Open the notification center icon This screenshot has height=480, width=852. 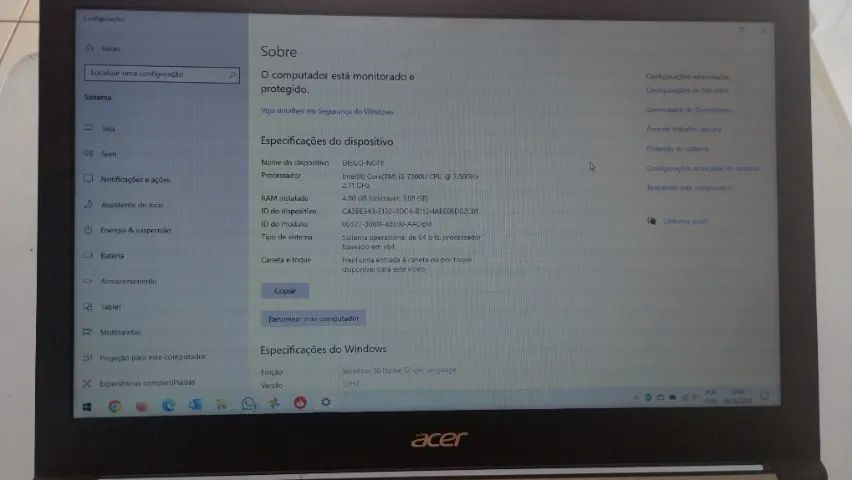(765, 396)
